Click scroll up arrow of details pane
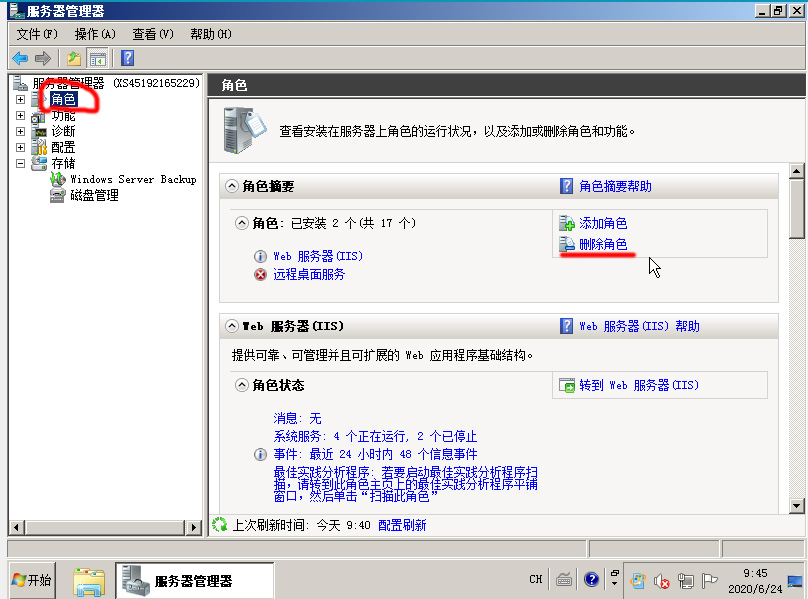The width and height of the screenshot is (808, 599). [796, 171]
